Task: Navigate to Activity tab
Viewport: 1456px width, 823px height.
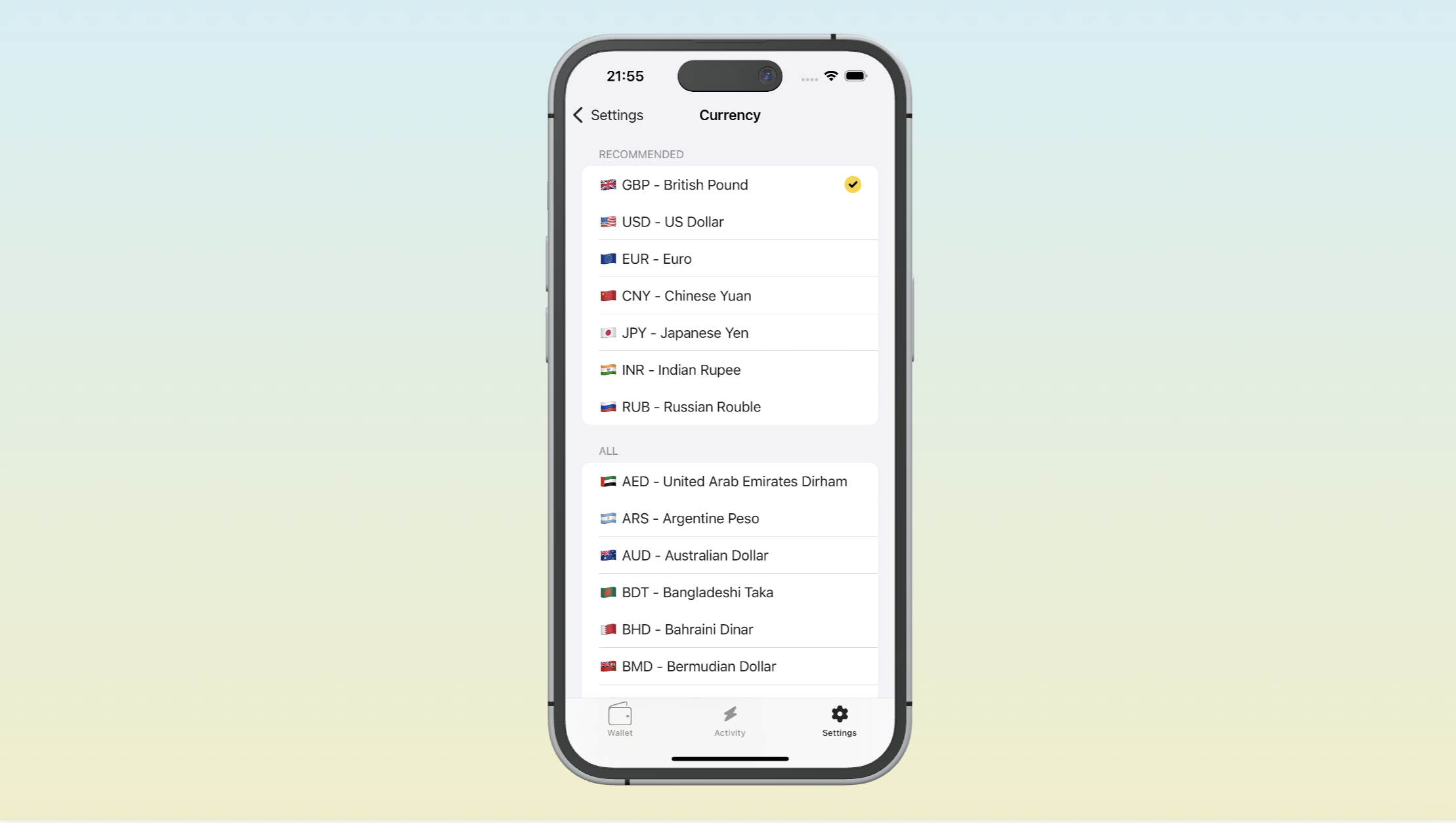Action: tap(730, 720)
